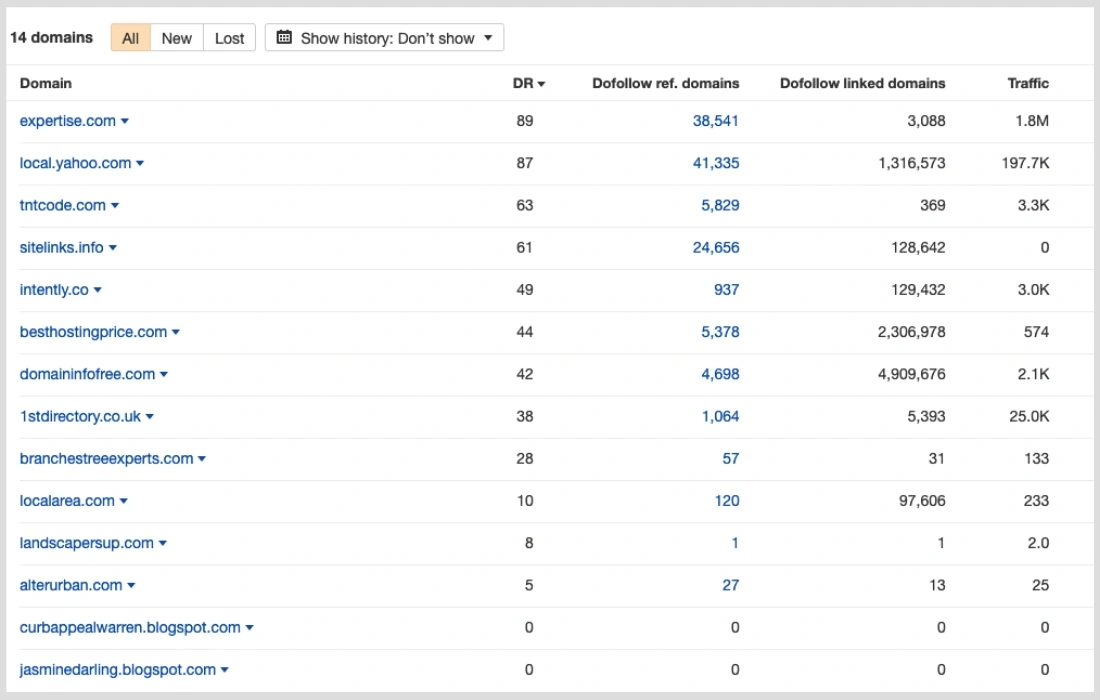Viewport: 1100px width, 700px height.
Task: Click the 4,698 ref. domains link
Action: [x=720, y=374]
